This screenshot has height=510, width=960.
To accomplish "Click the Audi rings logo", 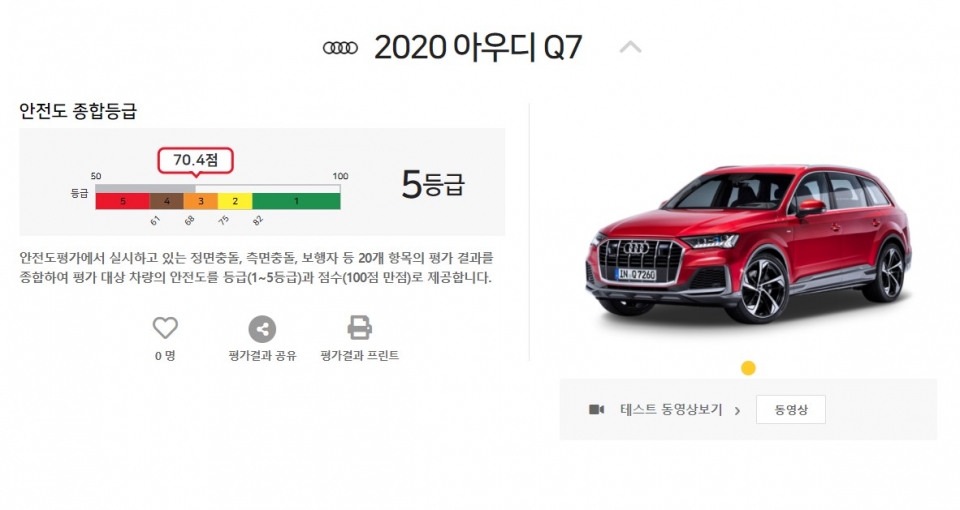I will pyautogui.click(x=340, y=48).
